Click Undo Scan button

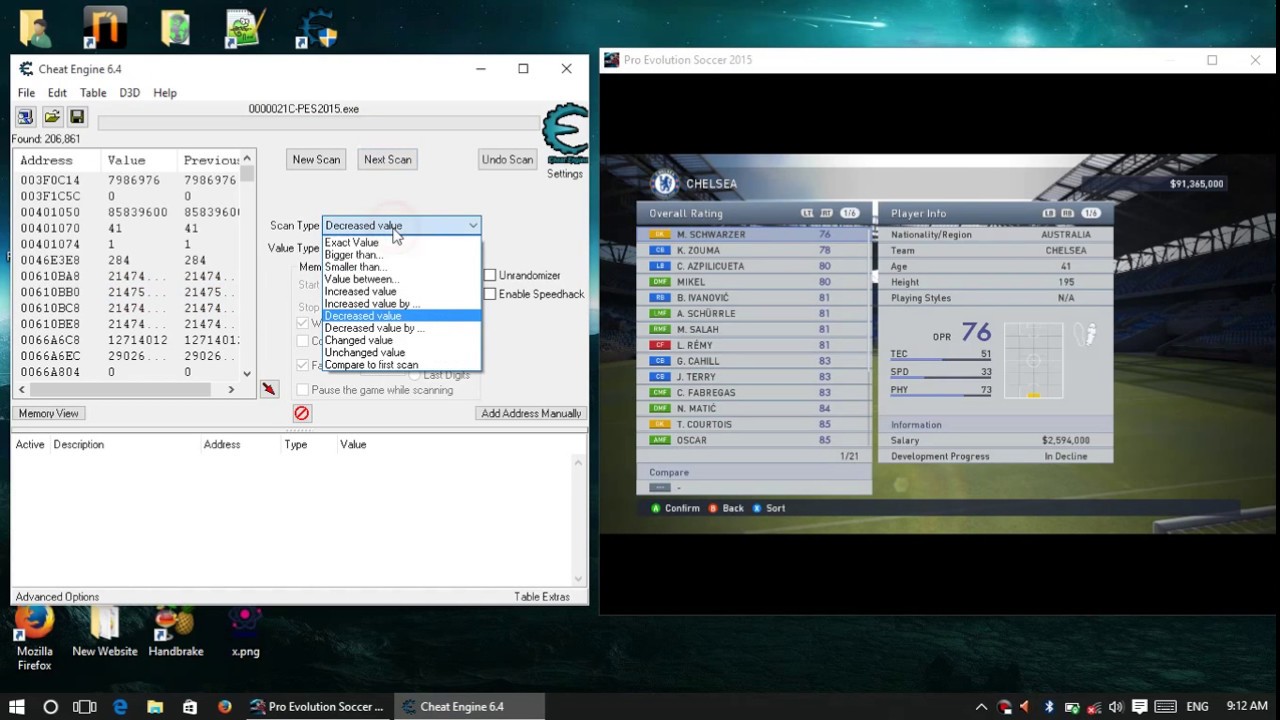point(507,159)
